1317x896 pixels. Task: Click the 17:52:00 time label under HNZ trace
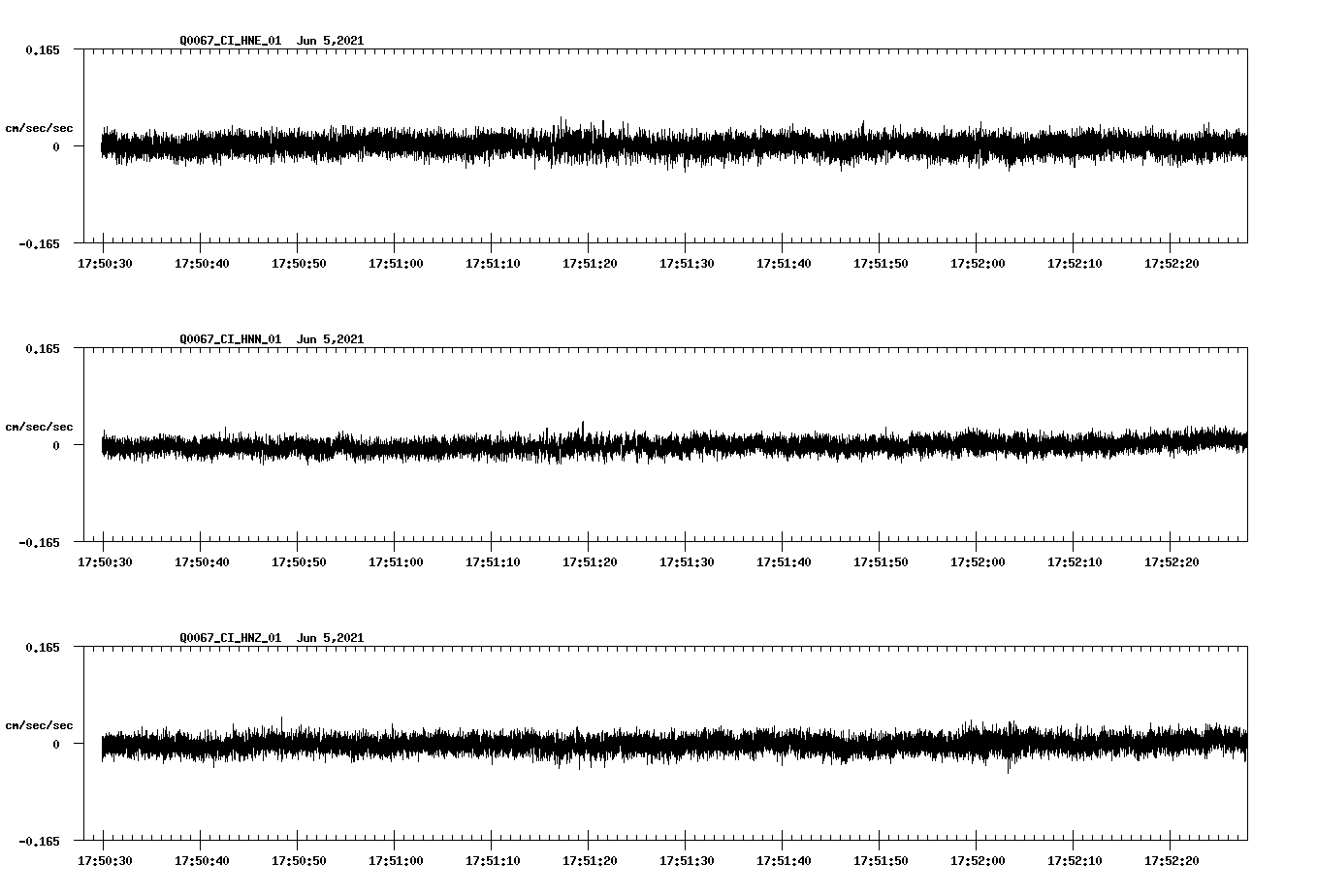979,859
